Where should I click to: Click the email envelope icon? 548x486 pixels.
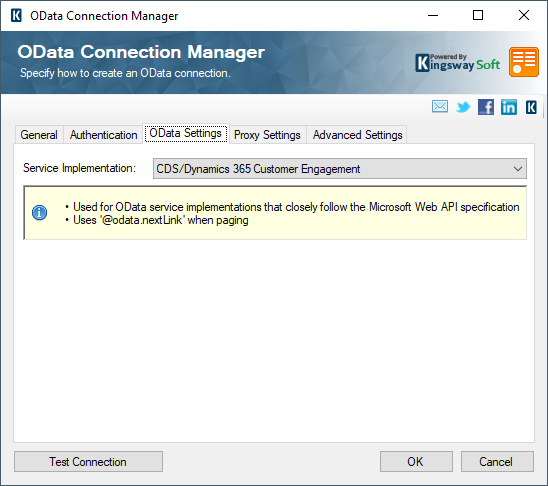pyautogui.click(x=440, y=107)
